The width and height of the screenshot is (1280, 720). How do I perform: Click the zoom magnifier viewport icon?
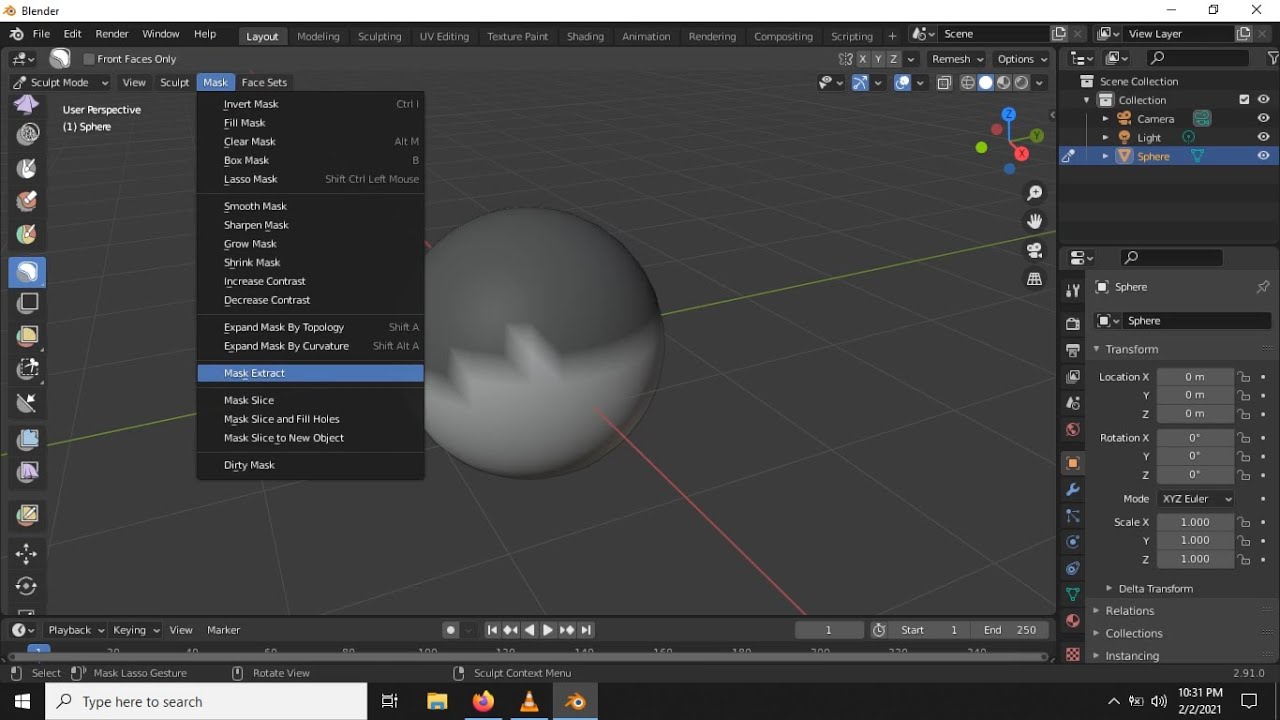point(1035,192)
